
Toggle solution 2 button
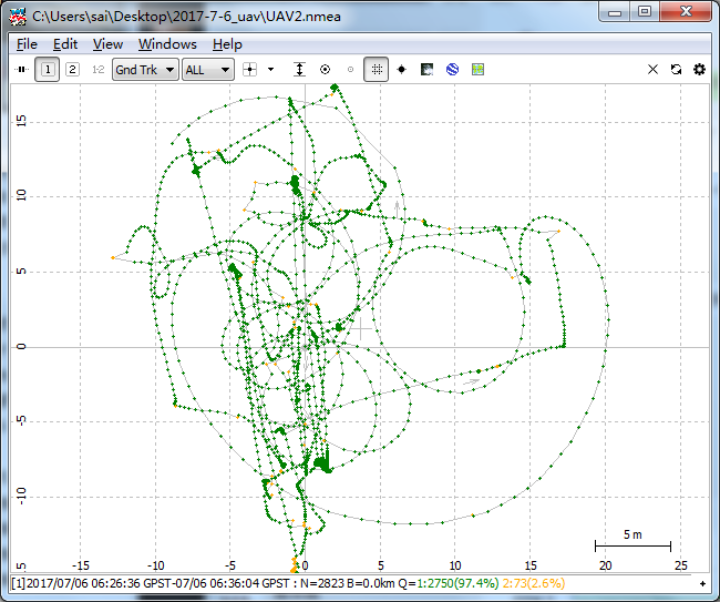[72, 69]
